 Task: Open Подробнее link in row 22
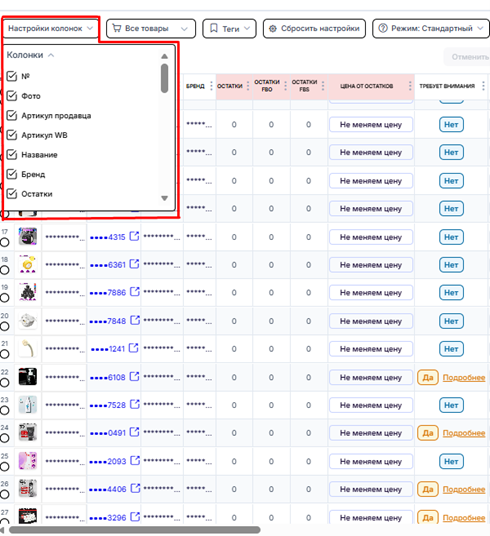click(x=464, y=378)
